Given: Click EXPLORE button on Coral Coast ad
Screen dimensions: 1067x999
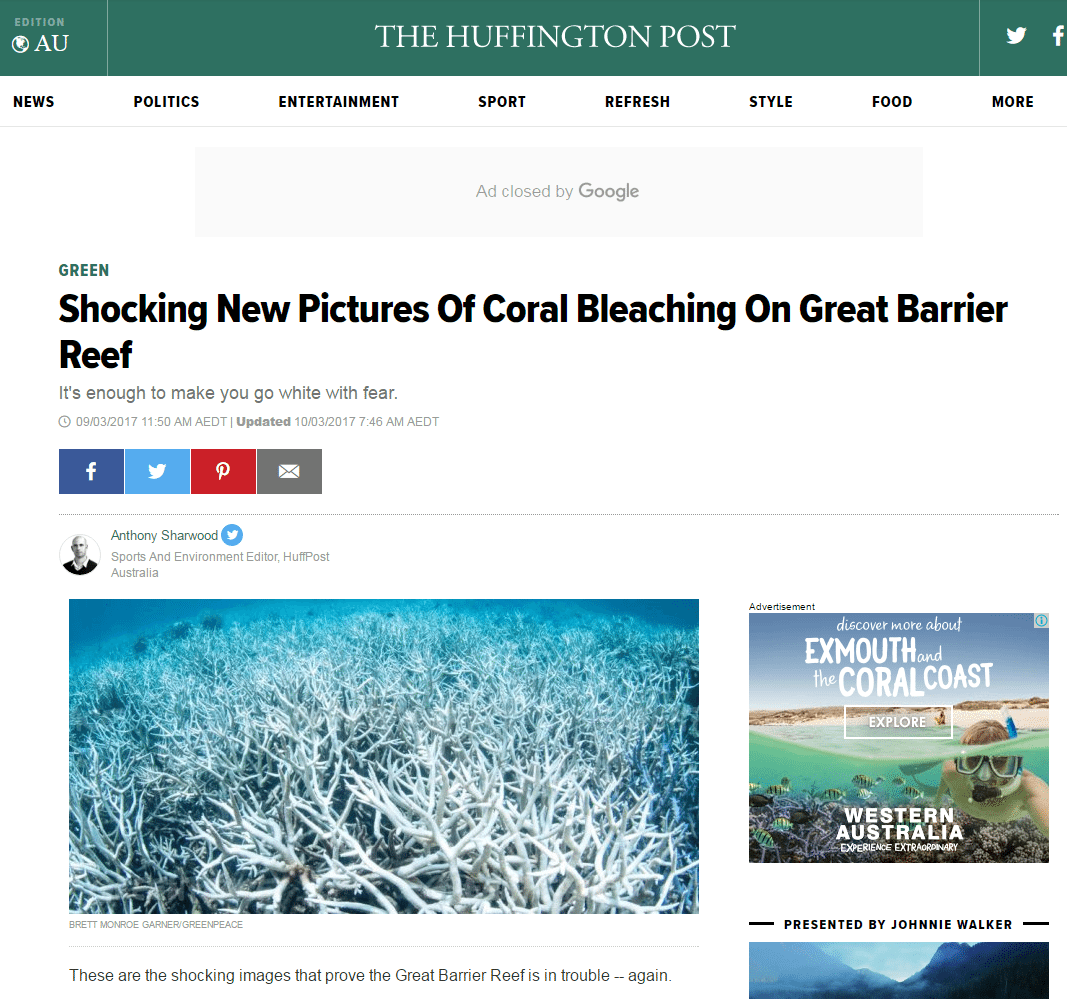Looking at the screenshot, I should click(898, 722).
